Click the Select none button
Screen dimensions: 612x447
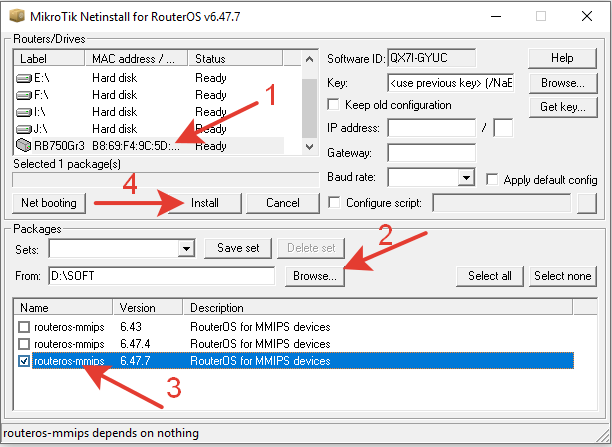[x=563, y=276]
